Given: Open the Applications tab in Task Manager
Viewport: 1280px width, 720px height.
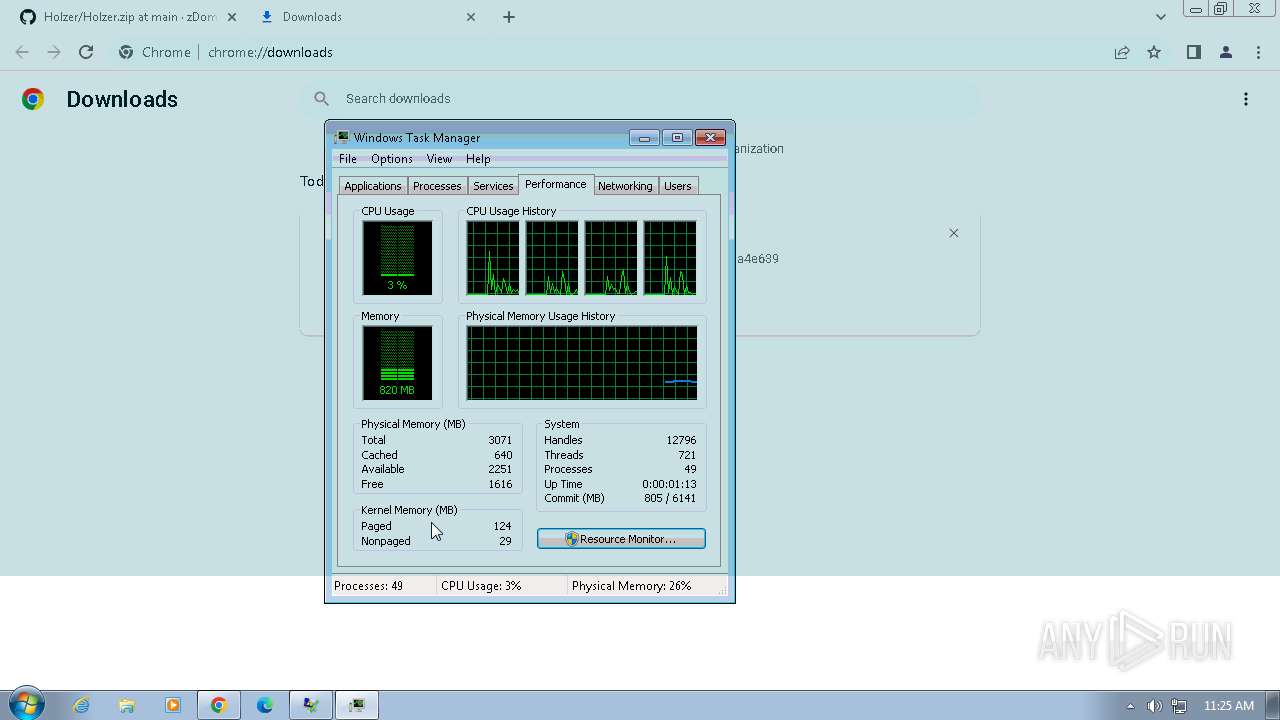Looking at the screenshot, I should [372, 186].
